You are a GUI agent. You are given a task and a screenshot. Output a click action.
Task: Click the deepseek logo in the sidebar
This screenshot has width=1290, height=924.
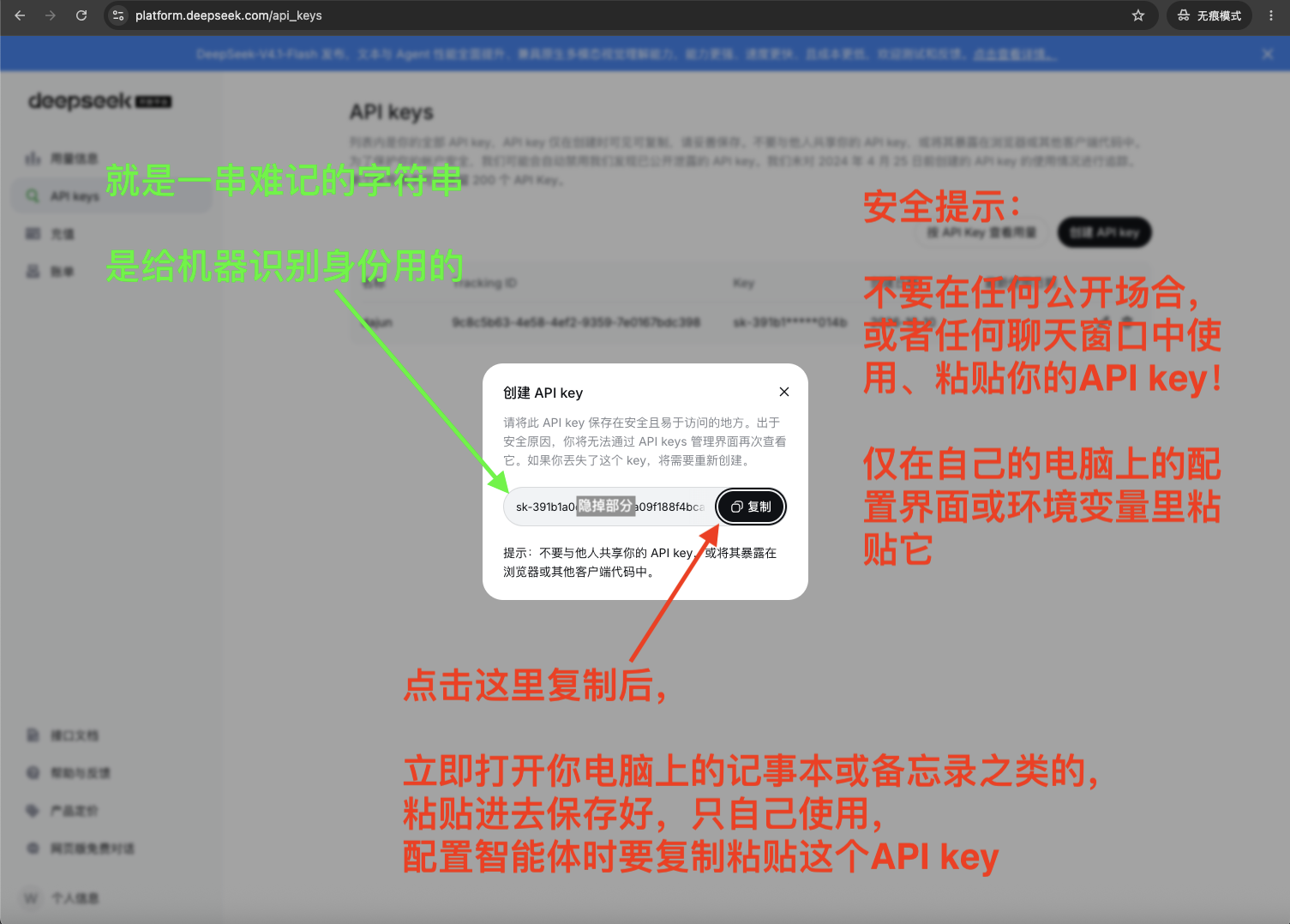coord(100,101)
